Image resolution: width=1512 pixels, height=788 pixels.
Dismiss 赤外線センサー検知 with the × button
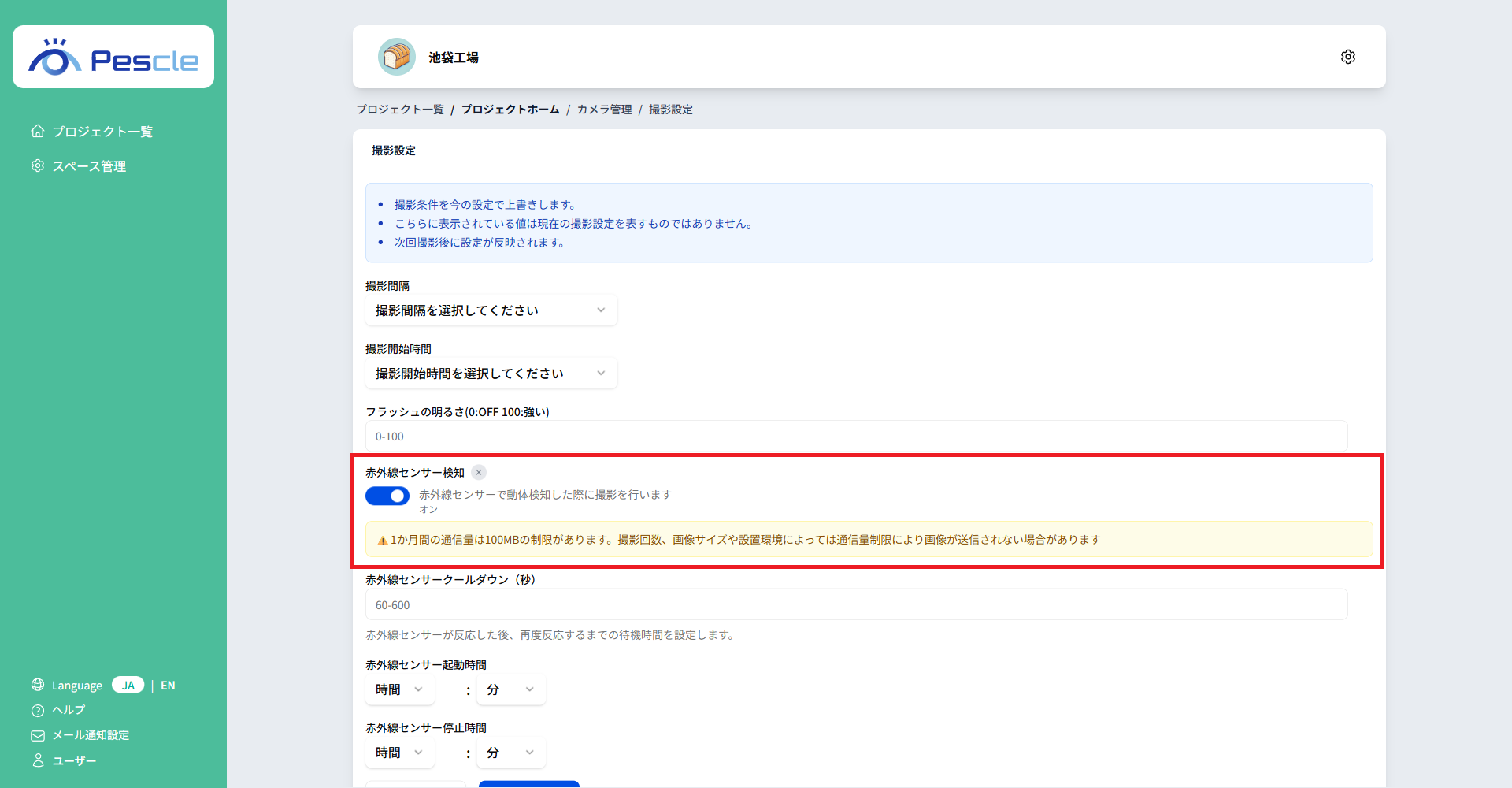point(478,472)
